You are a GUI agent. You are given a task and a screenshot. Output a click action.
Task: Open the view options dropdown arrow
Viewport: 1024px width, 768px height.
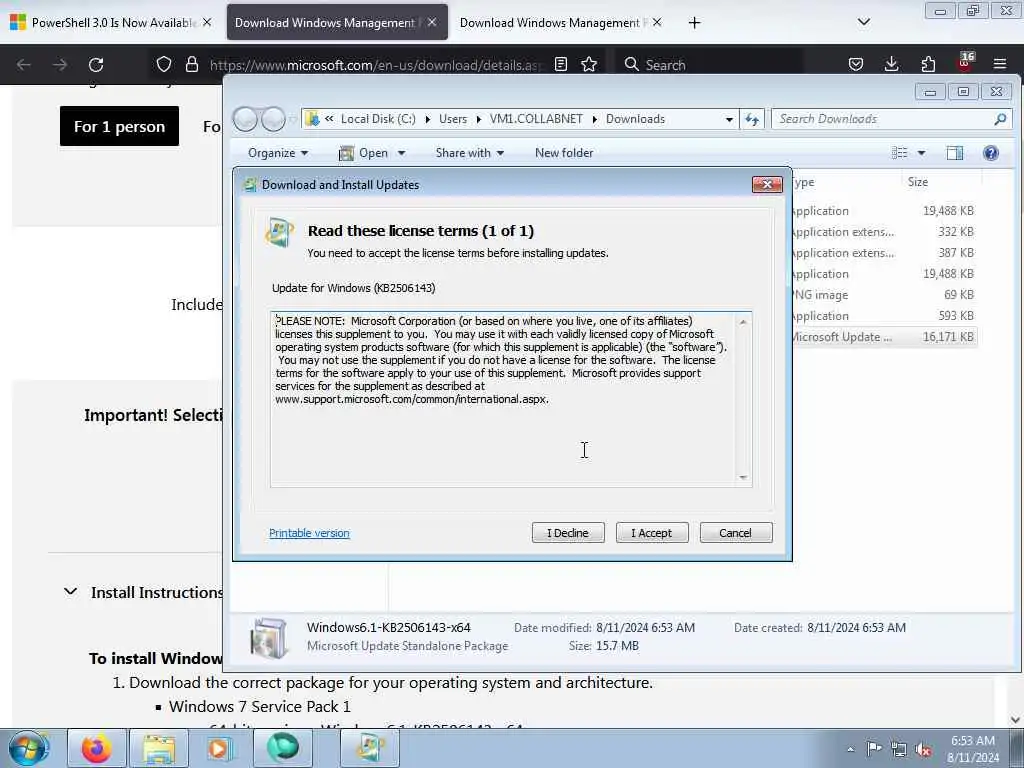(x=921, y=153)
